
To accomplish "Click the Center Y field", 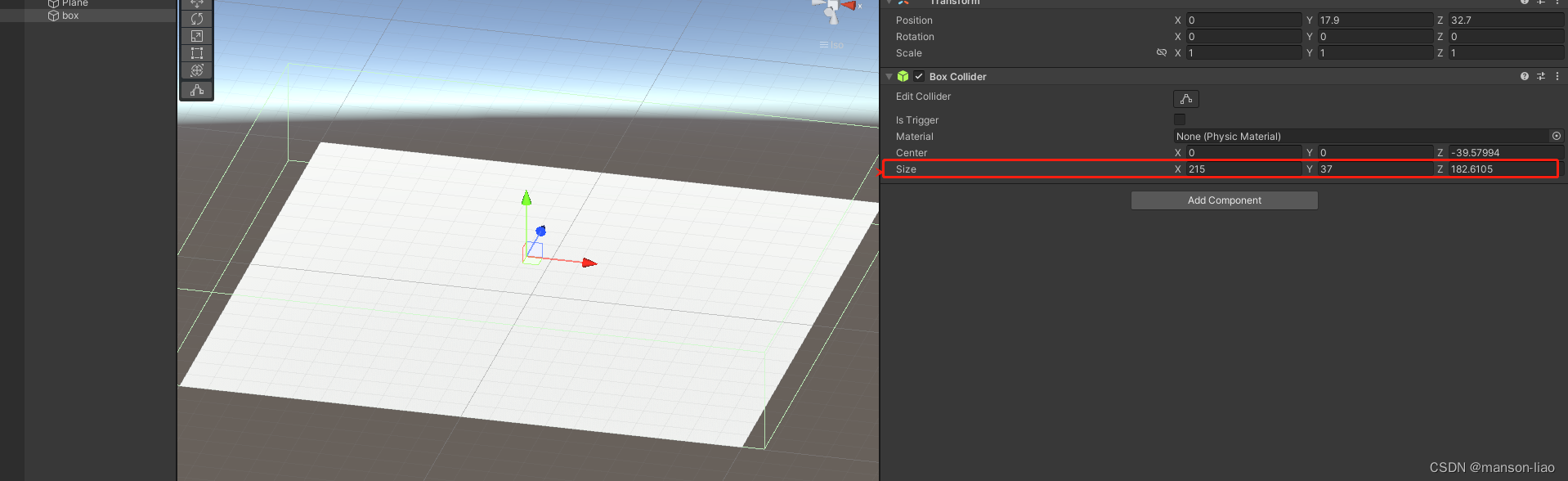I will (x=1375, y=152).
